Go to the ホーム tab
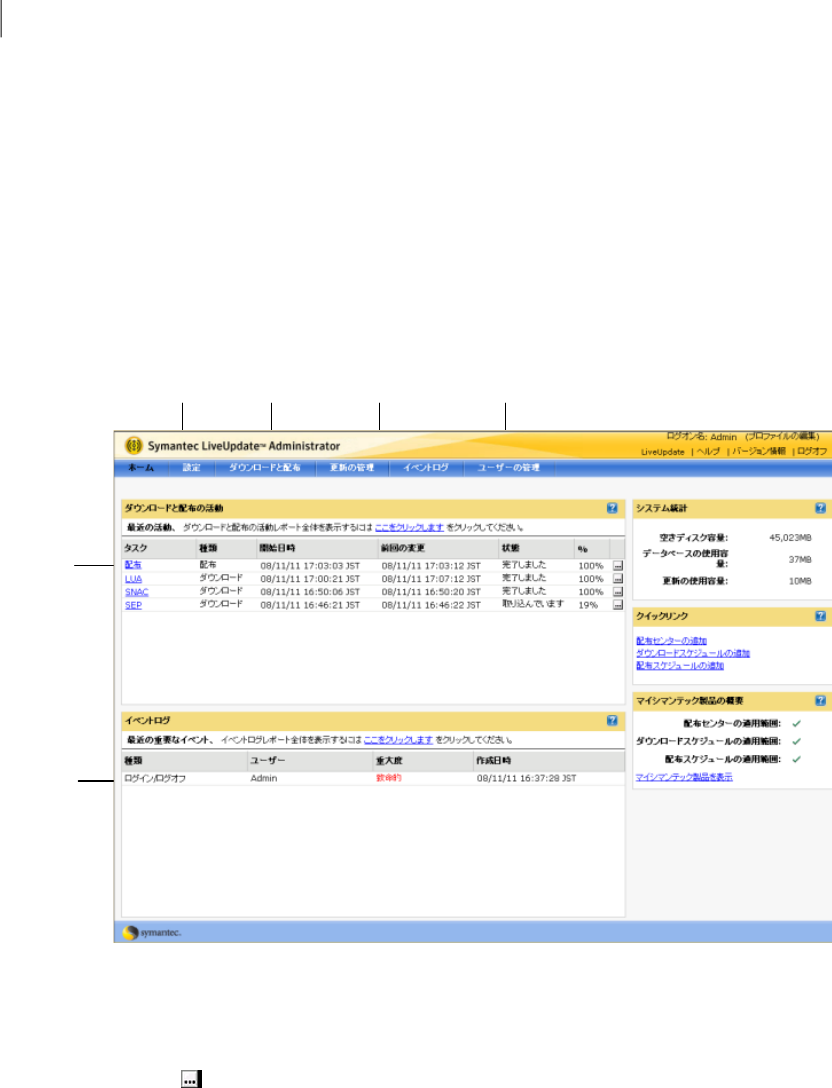 click(141, 468)
